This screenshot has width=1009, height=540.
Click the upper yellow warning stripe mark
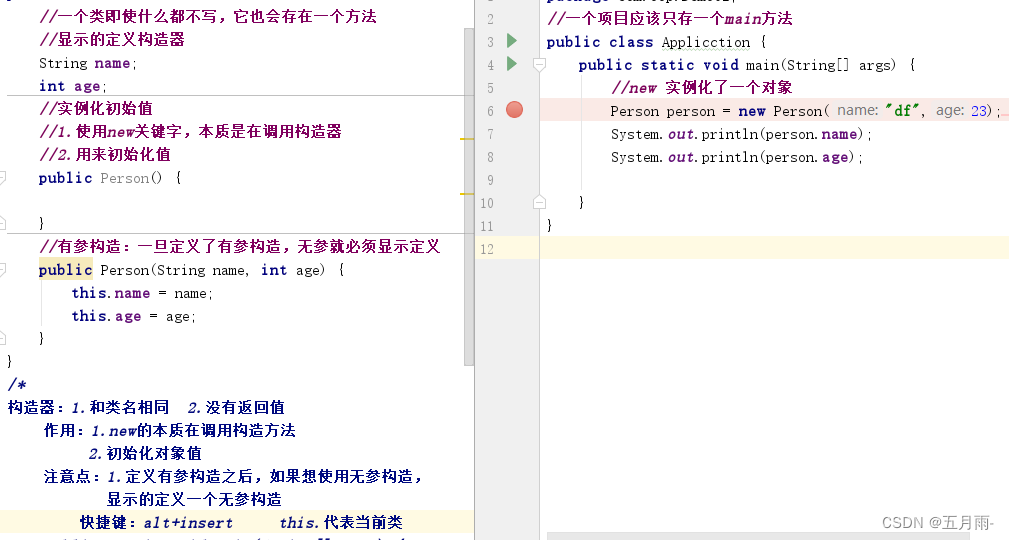pos(467,138)
